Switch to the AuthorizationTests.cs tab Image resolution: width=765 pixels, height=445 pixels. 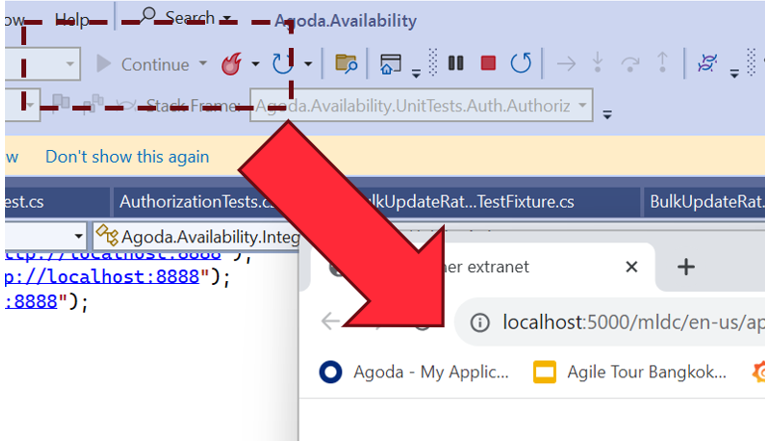[196, 202]
